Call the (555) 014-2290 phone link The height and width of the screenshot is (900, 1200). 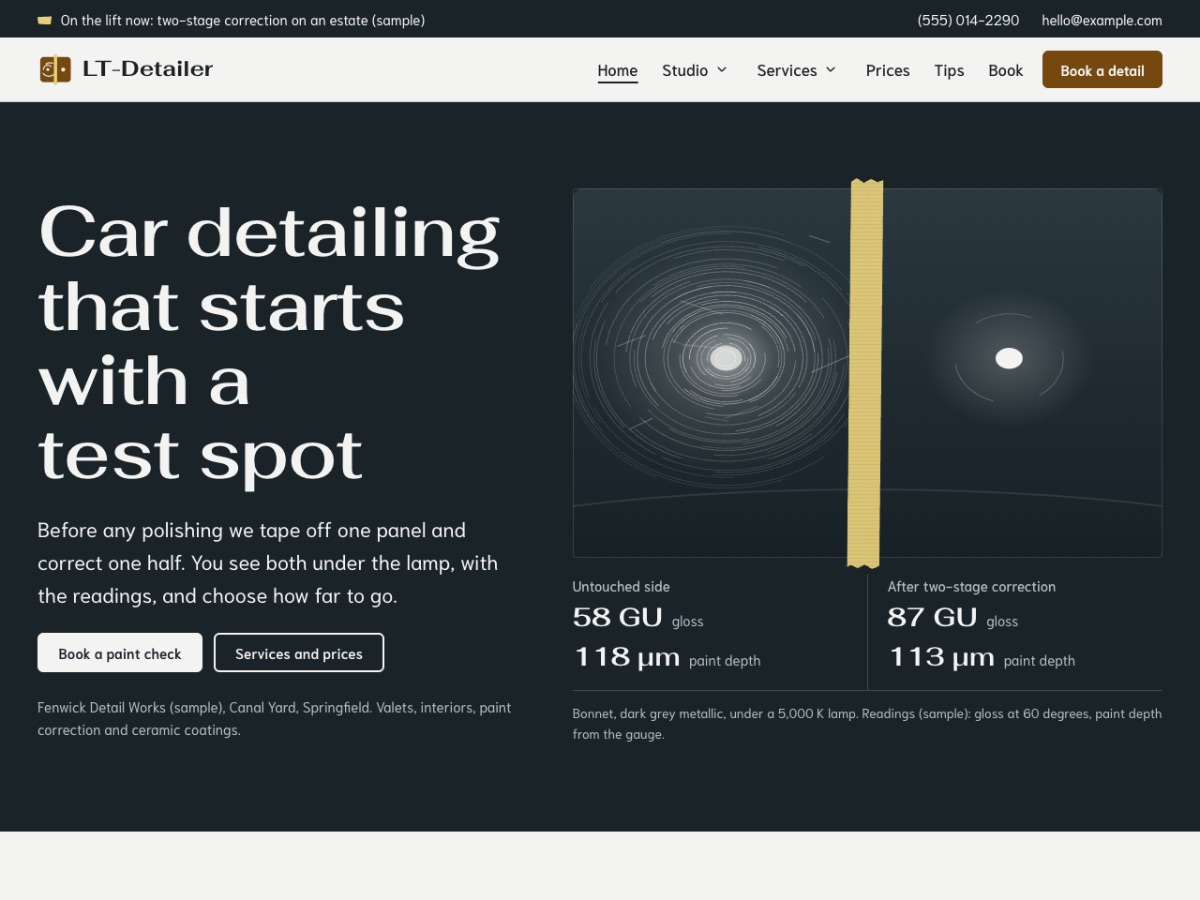point(968,20)
